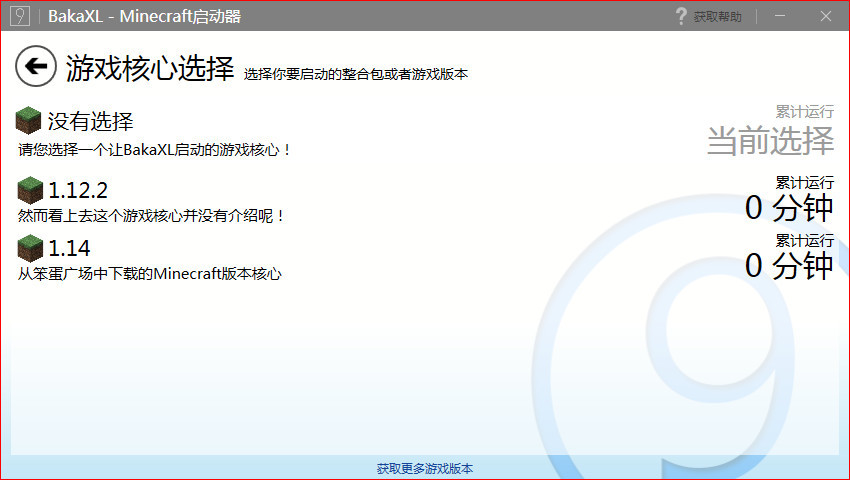The height and width of the screenshot is (480, 850).
Task: Click the 0 分钟 runtime for 1.14
Action: pos(789,265)
